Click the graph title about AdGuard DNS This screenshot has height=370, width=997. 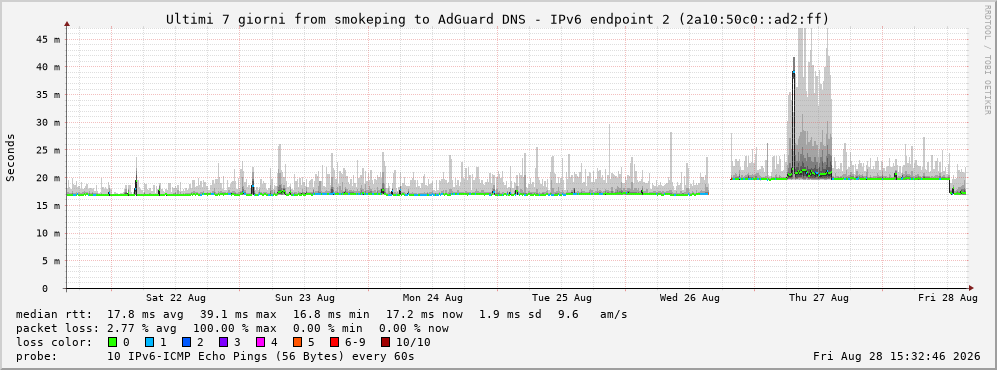pyautogui.click(x=498, y=20)
